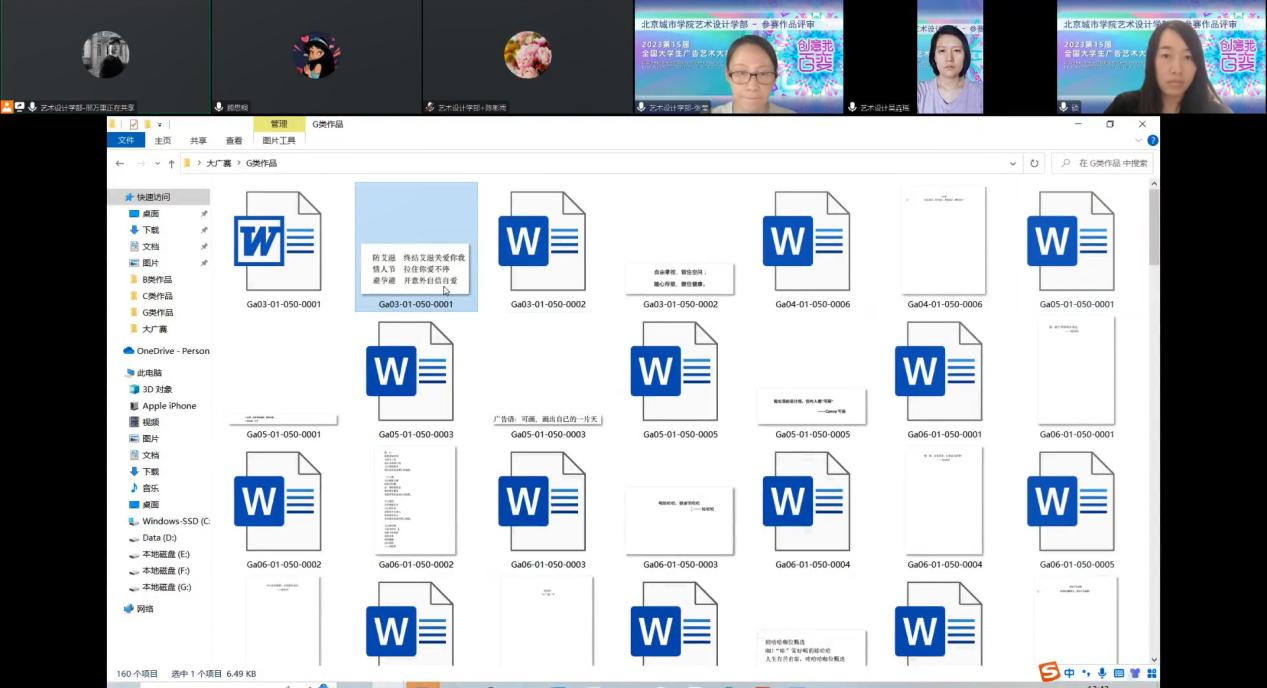Open the B类作品 quick access folder
The height and width of the screenshot is (688, 1267).
coord(157,279)
